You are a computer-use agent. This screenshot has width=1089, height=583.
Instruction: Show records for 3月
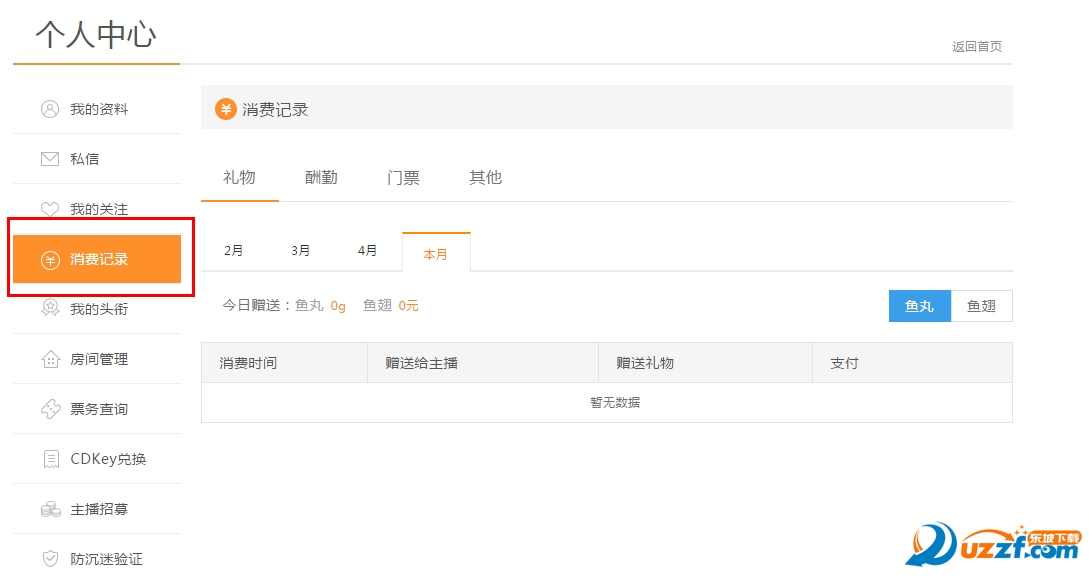tap(301, 251)
